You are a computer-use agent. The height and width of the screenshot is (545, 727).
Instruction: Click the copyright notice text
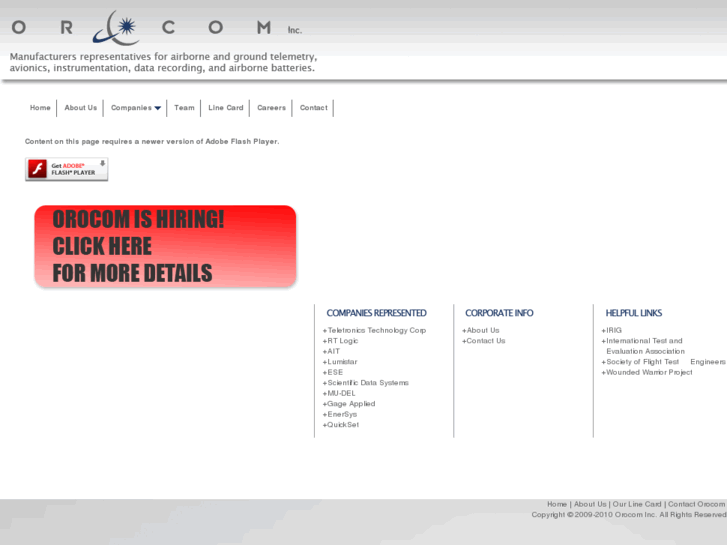[x=629, y=515]
